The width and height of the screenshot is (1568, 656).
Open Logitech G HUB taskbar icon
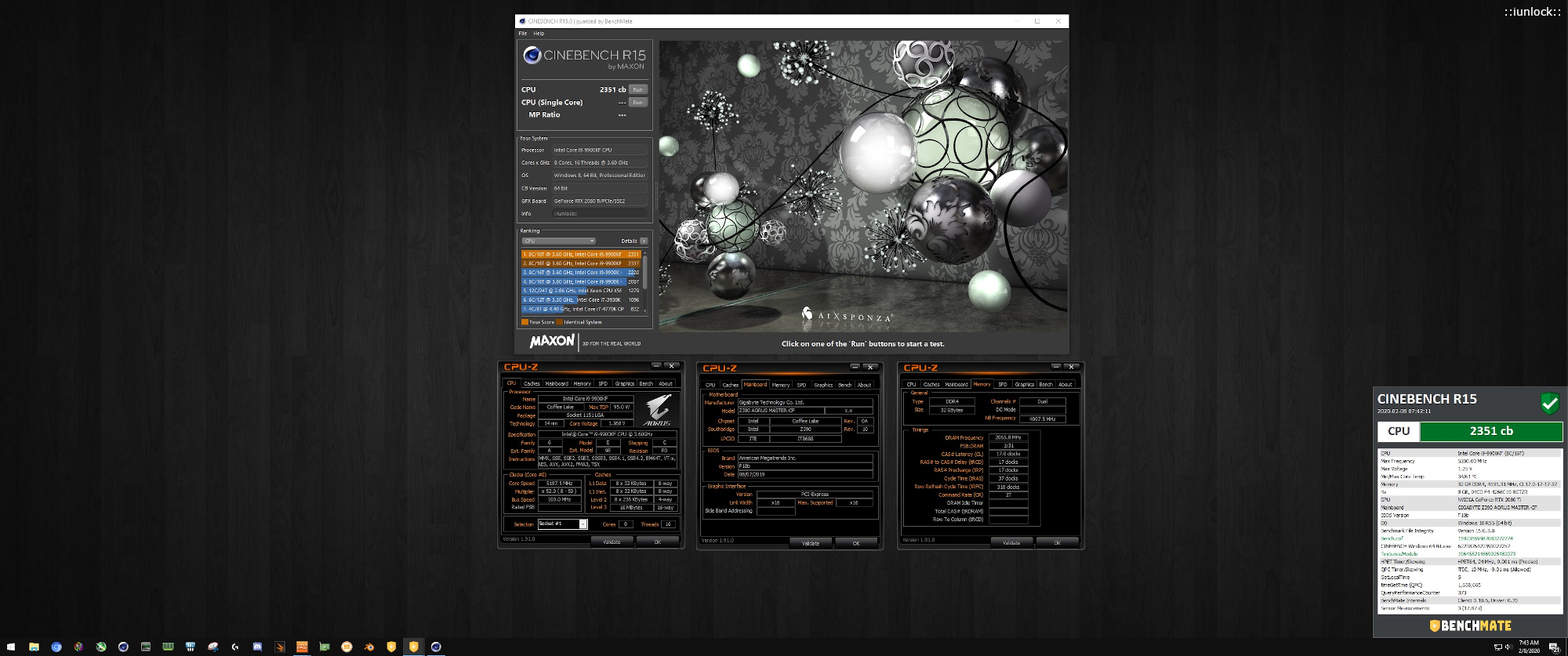click(x=235, y=647)
